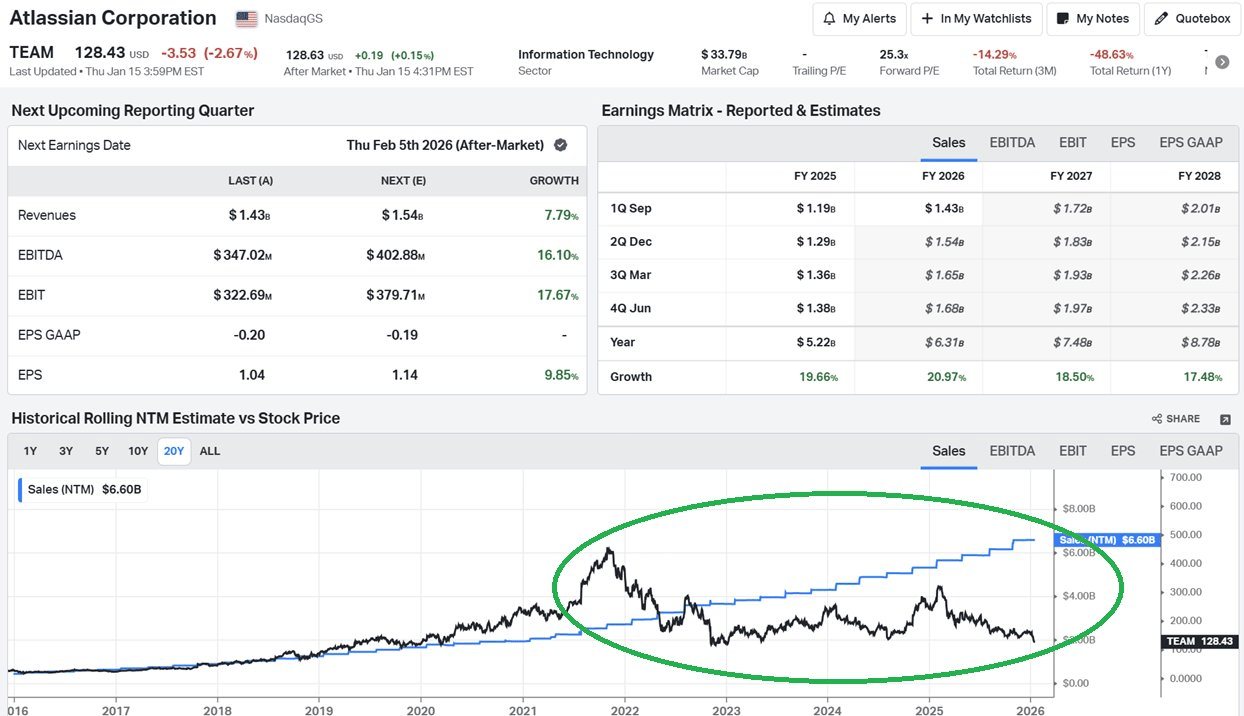Select the ALL chart range
Image resolution: width=1244 pixels, height=716 pixels.
pos(210,451)
